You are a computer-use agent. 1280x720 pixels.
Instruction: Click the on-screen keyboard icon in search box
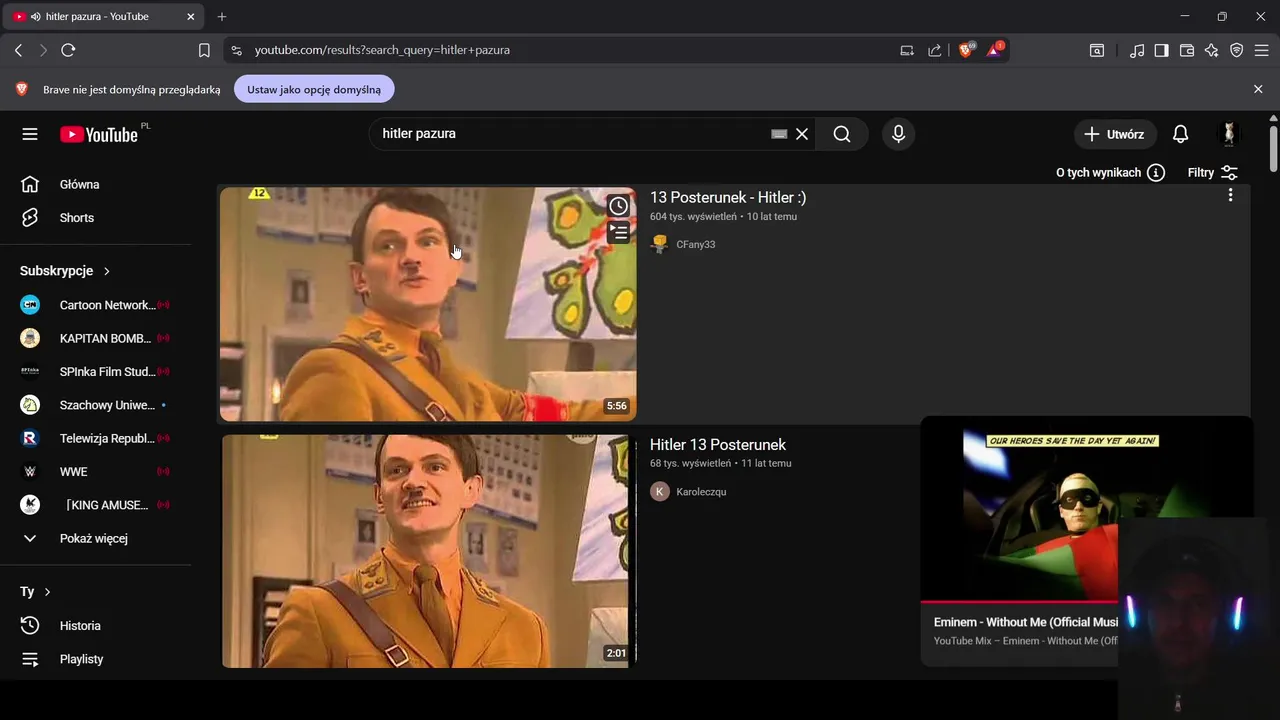coord(779,134)
